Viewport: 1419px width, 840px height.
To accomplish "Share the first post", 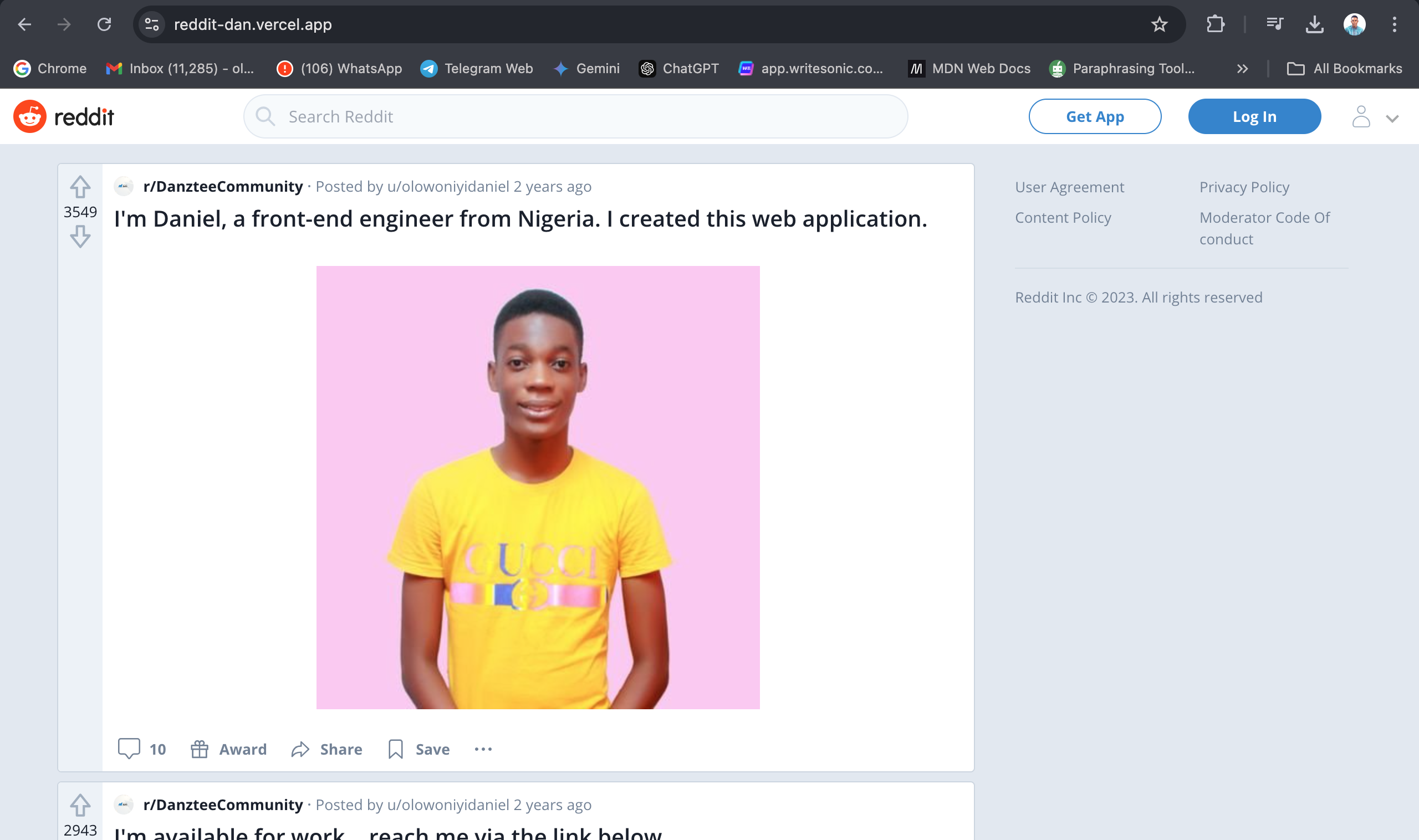I will [326, 749].
